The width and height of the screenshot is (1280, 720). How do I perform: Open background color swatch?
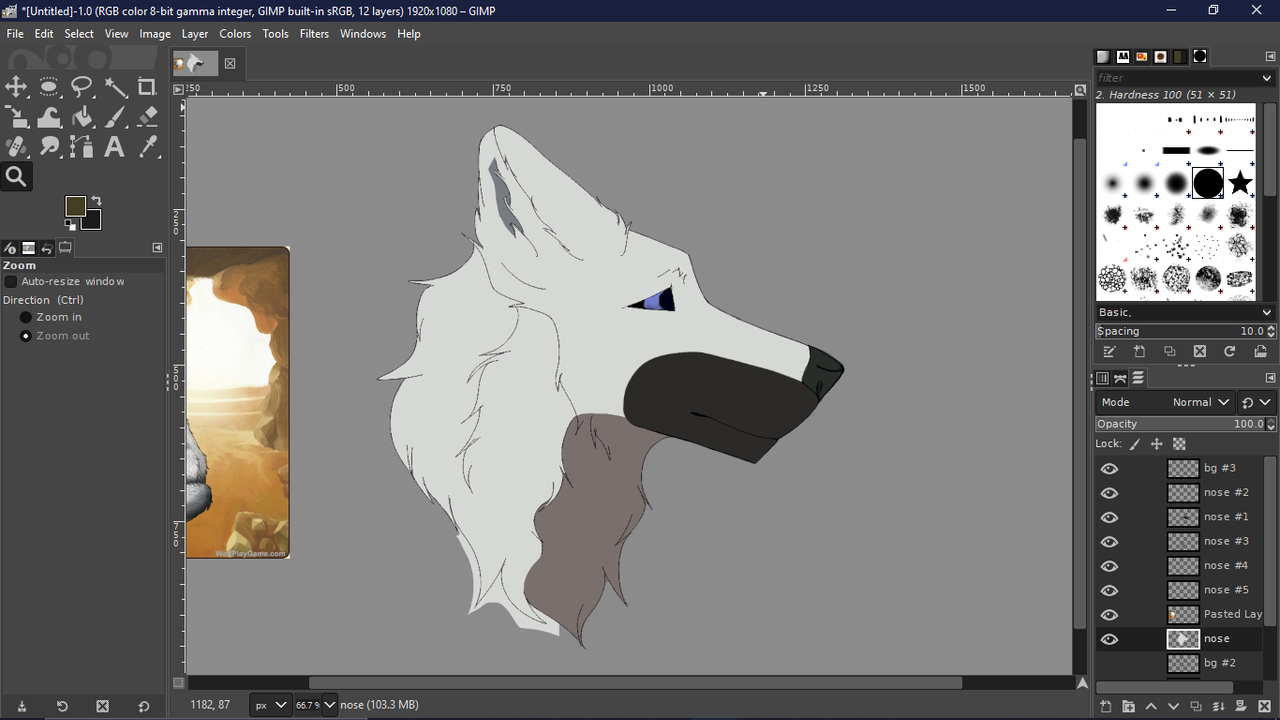pos(94,222)
